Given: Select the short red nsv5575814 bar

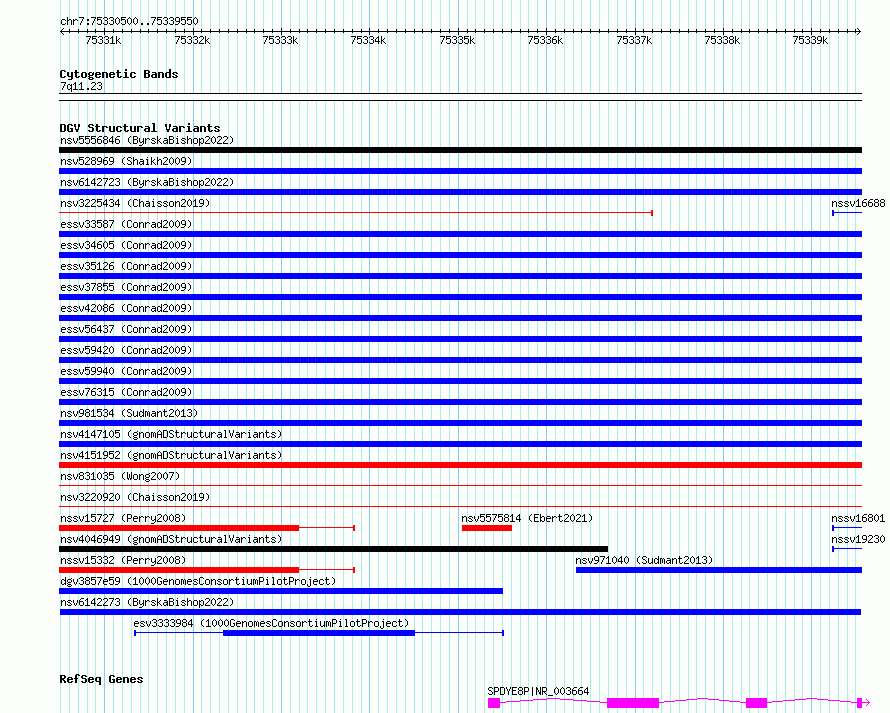Looking at the screenshot, I should 487,528.
